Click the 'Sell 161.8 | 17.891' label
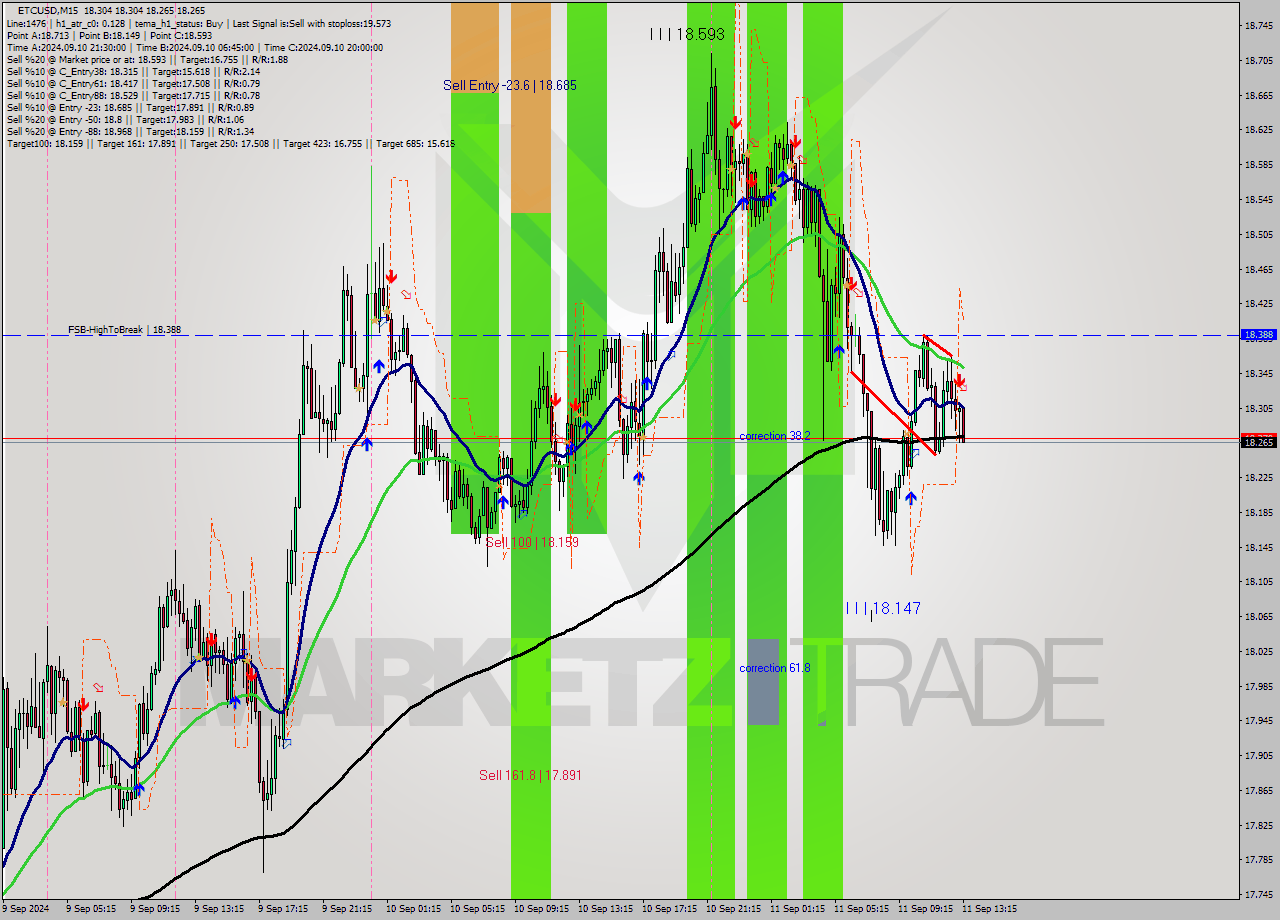 pyautogui.click(x=530, y=775)
